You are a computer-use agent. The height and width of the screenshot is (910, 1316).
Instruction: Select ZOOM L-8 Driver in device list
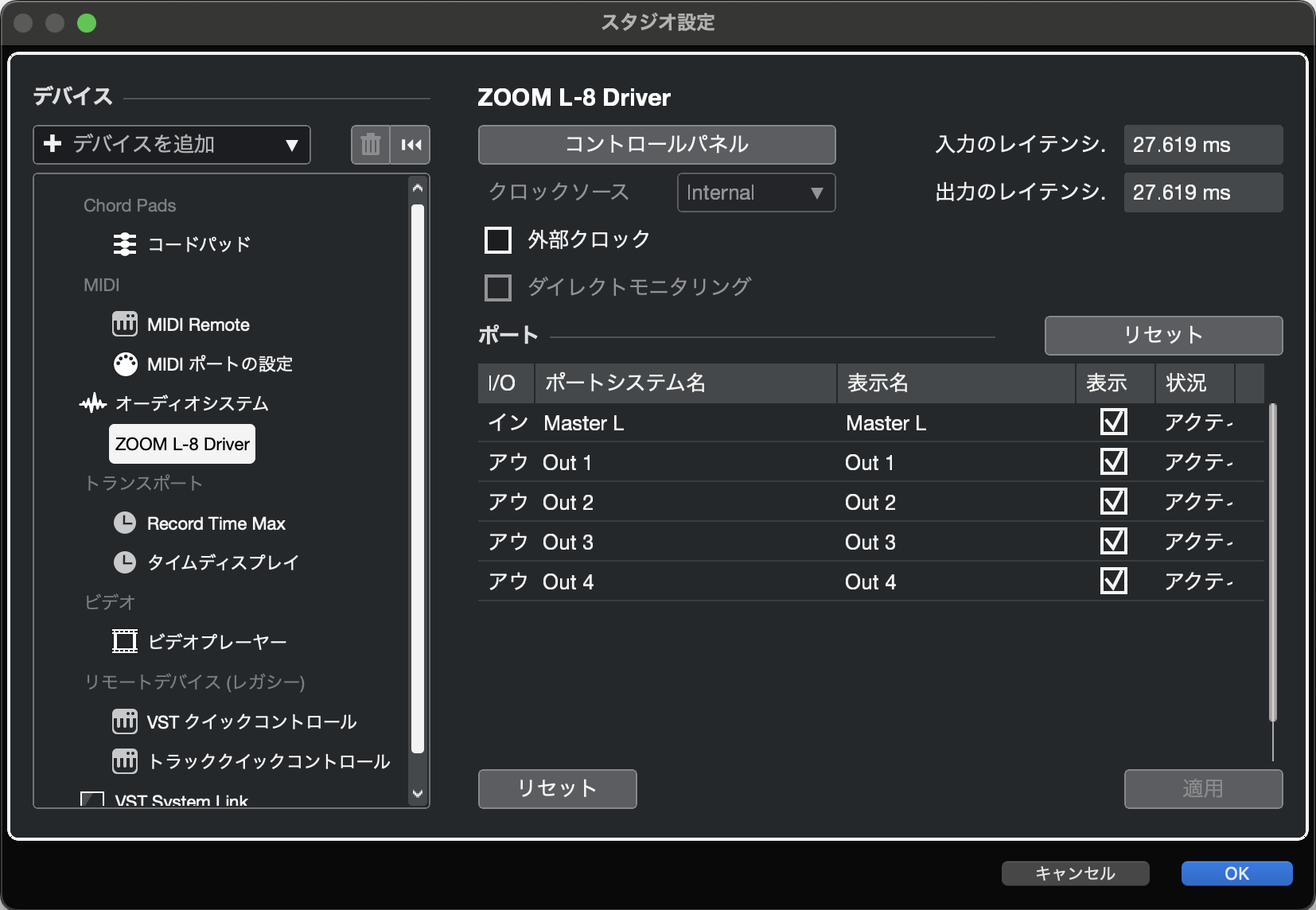point(182,444)
